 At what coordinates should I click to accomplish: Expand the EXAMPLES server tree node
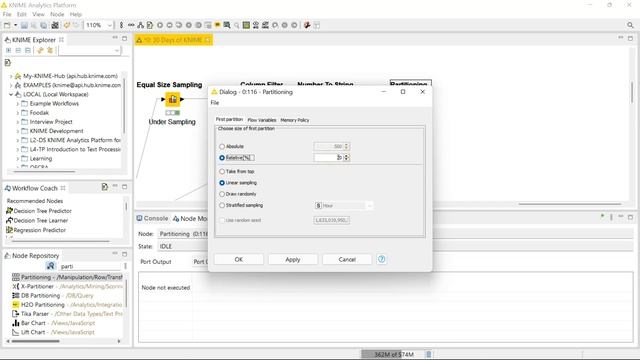11,85
